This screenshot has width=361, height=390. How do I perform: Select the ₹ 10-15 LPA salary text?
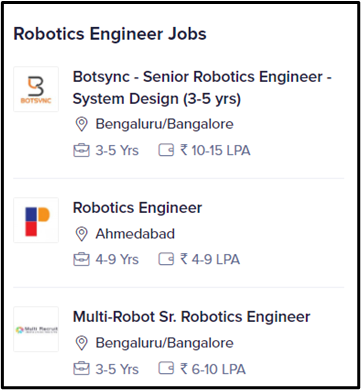point(215,151)
